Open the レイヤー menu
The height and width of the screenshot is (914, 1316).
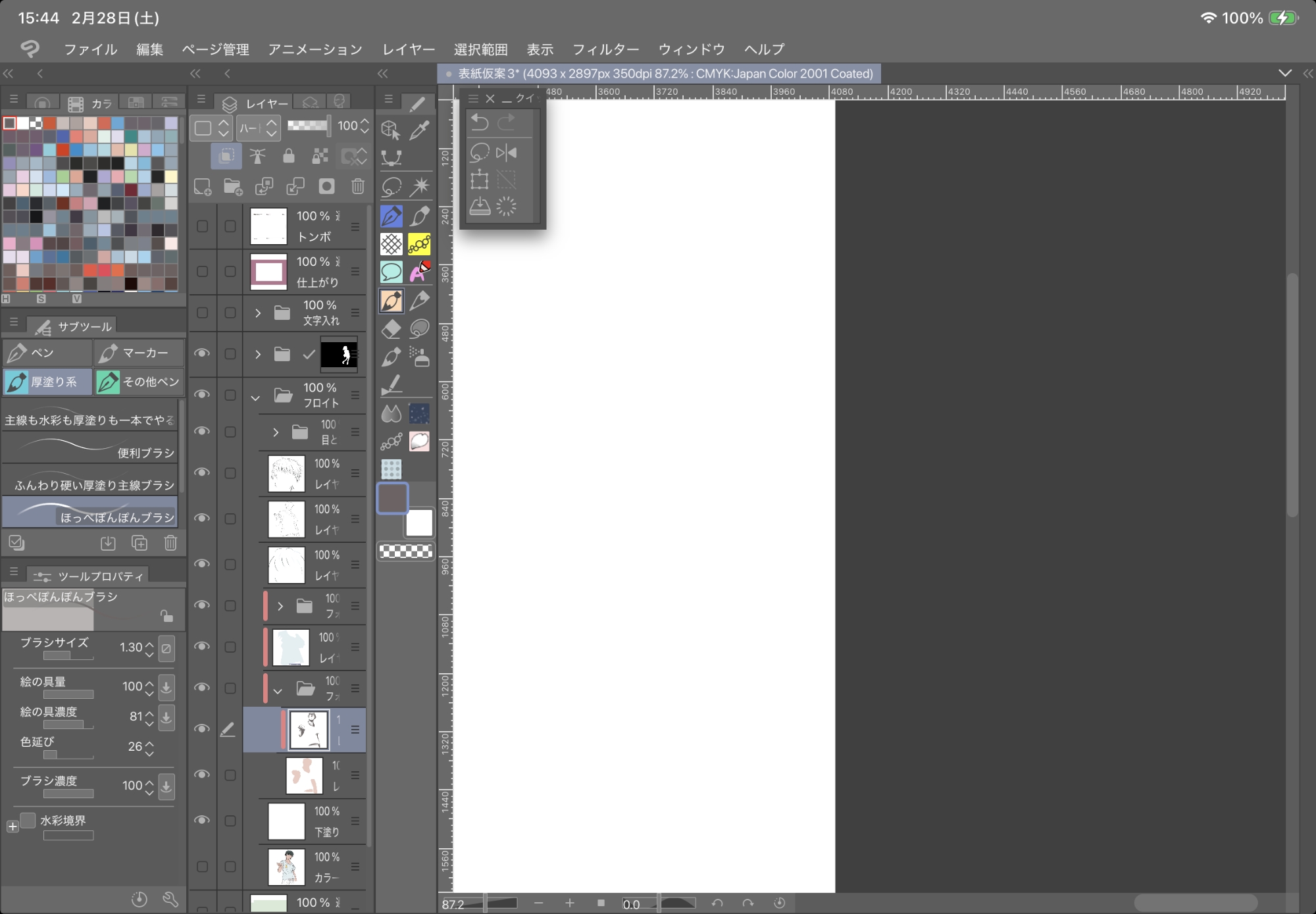[409, 49]
